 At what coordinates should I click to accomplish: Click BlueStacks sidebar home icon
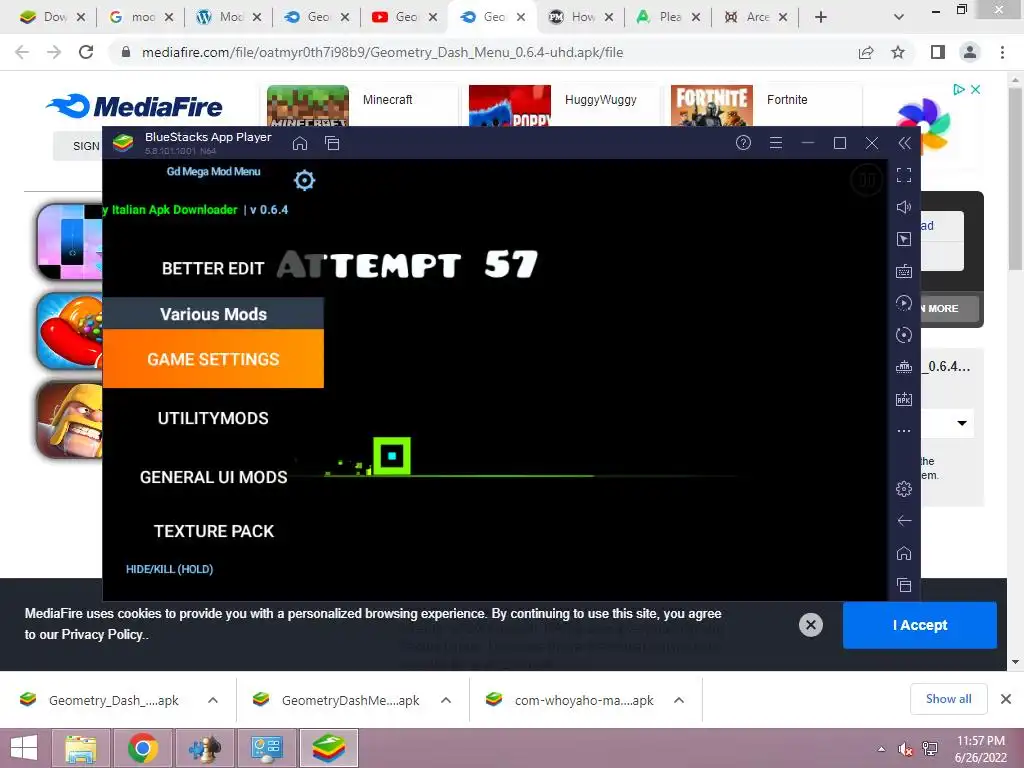pos(904,553)
